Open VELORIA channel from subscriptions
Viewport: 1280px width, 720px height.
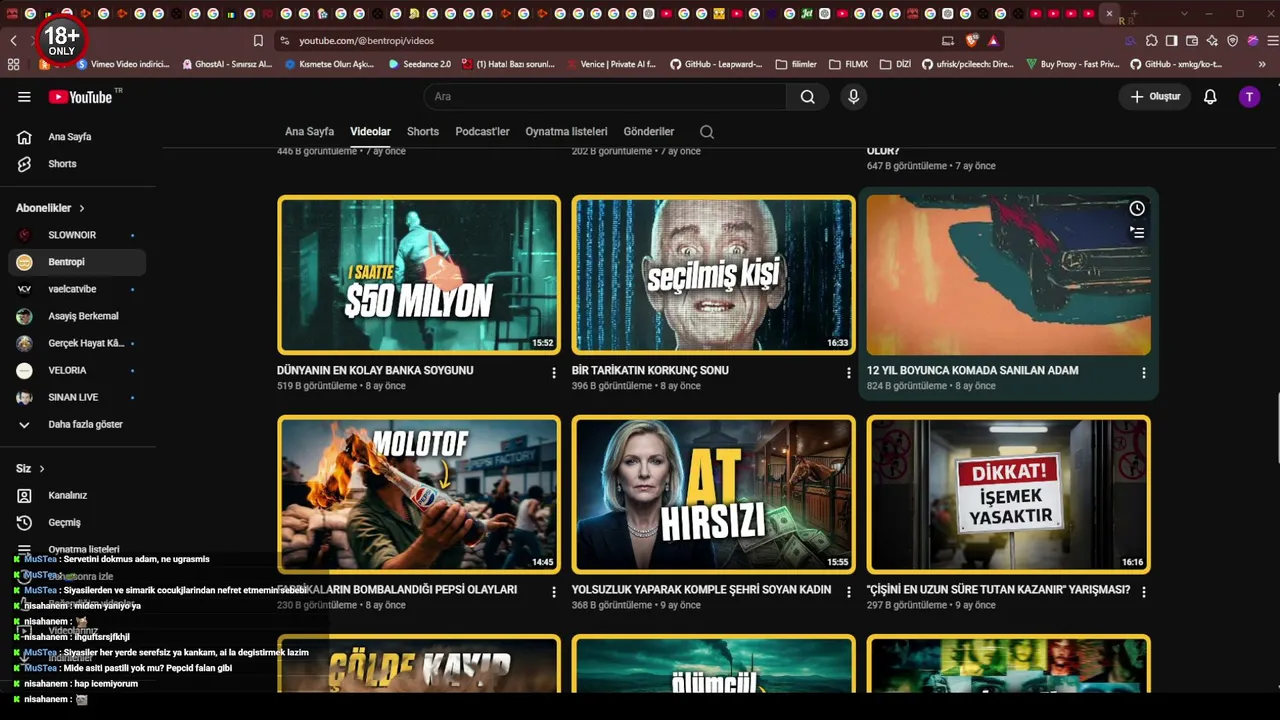[77, 370]
